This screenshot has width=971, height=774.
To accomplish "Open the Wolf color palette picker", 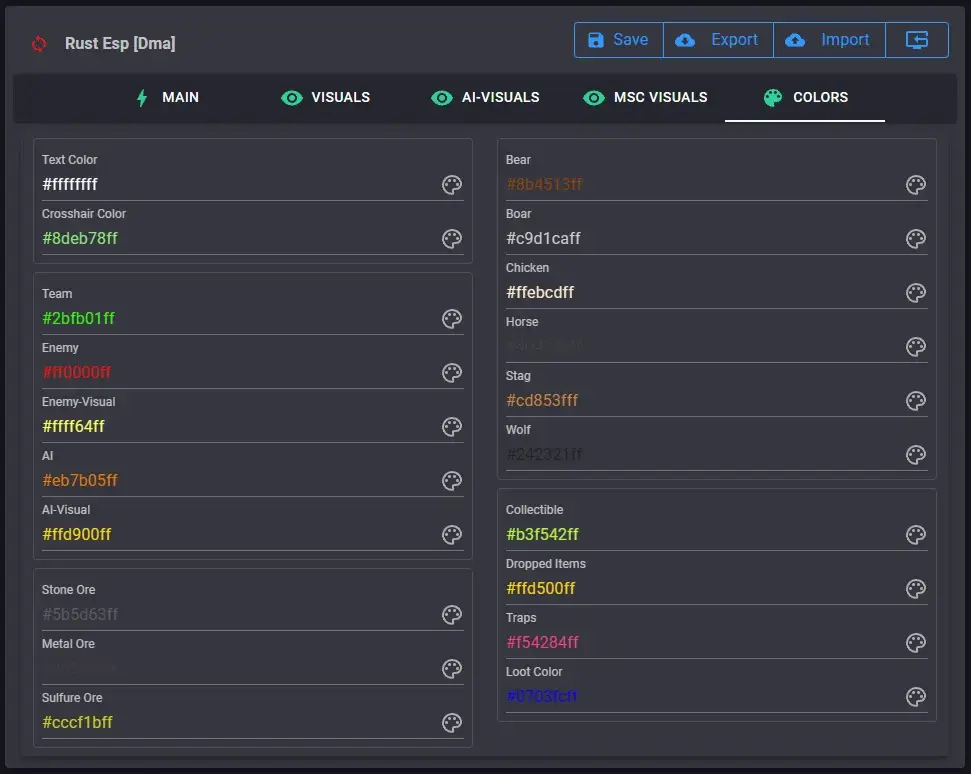I will pos(915,454).
